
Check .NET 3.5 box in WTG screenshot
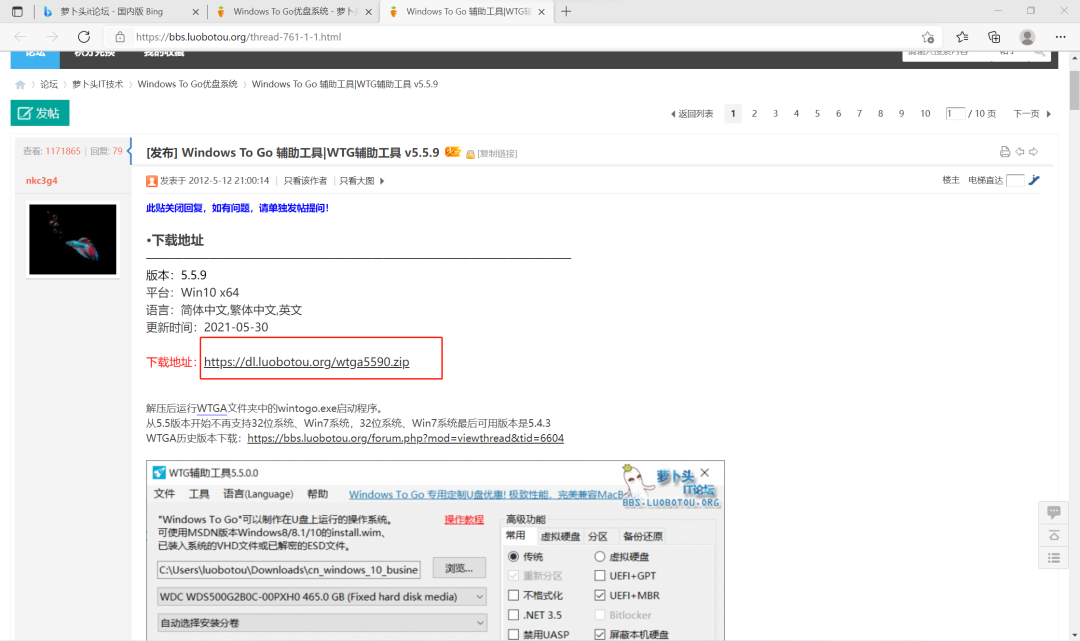[x=514, y=615]
